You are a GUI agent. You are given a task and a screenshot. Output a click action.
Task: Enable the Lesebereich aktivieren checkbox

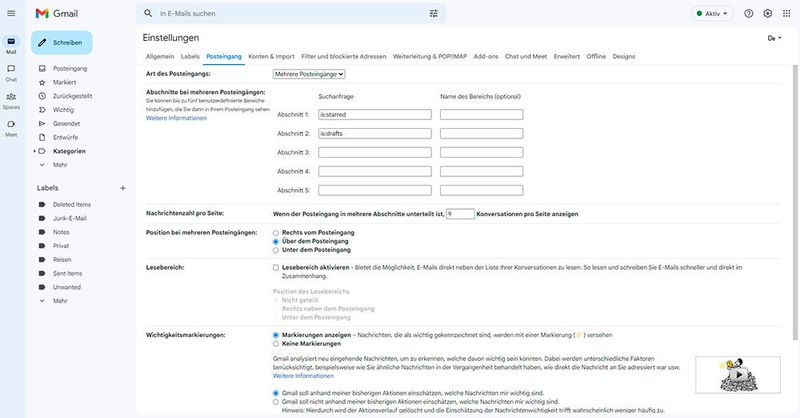(276, 267)
